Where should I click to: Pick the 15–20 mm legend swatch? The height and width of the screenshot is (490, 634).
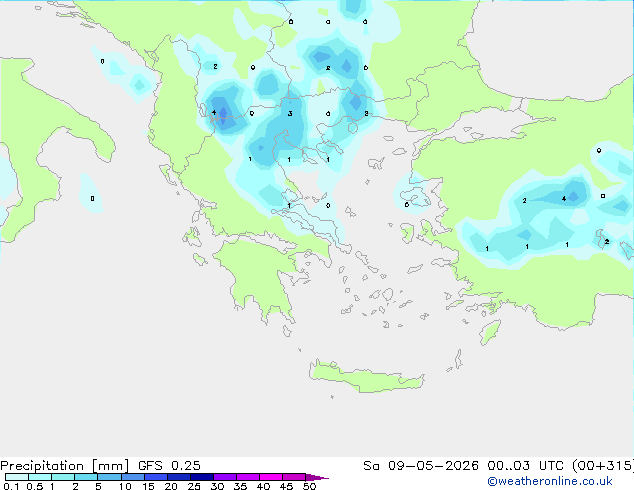(155, 477)
